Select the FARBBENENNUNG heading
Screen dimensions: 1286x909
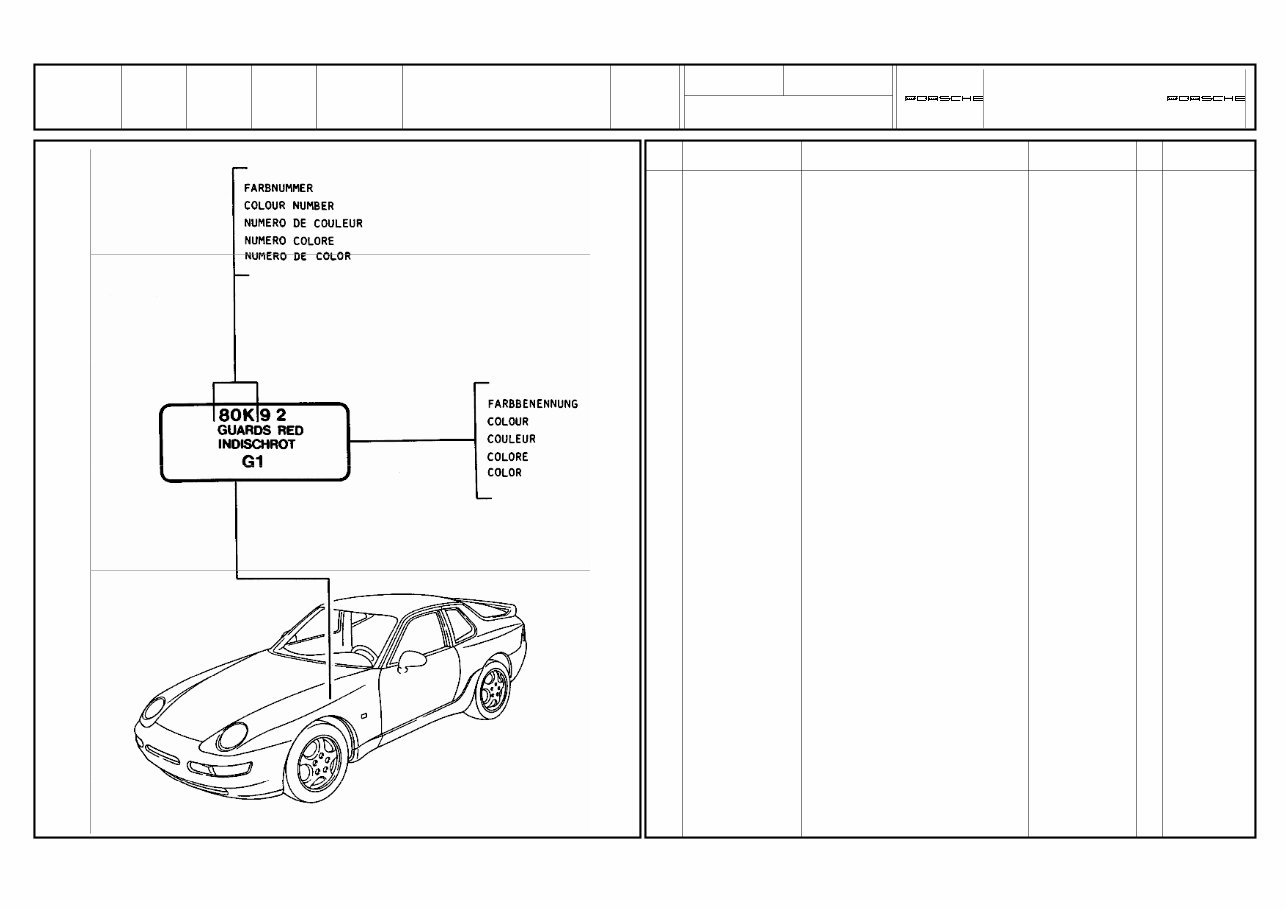(532, 404)
